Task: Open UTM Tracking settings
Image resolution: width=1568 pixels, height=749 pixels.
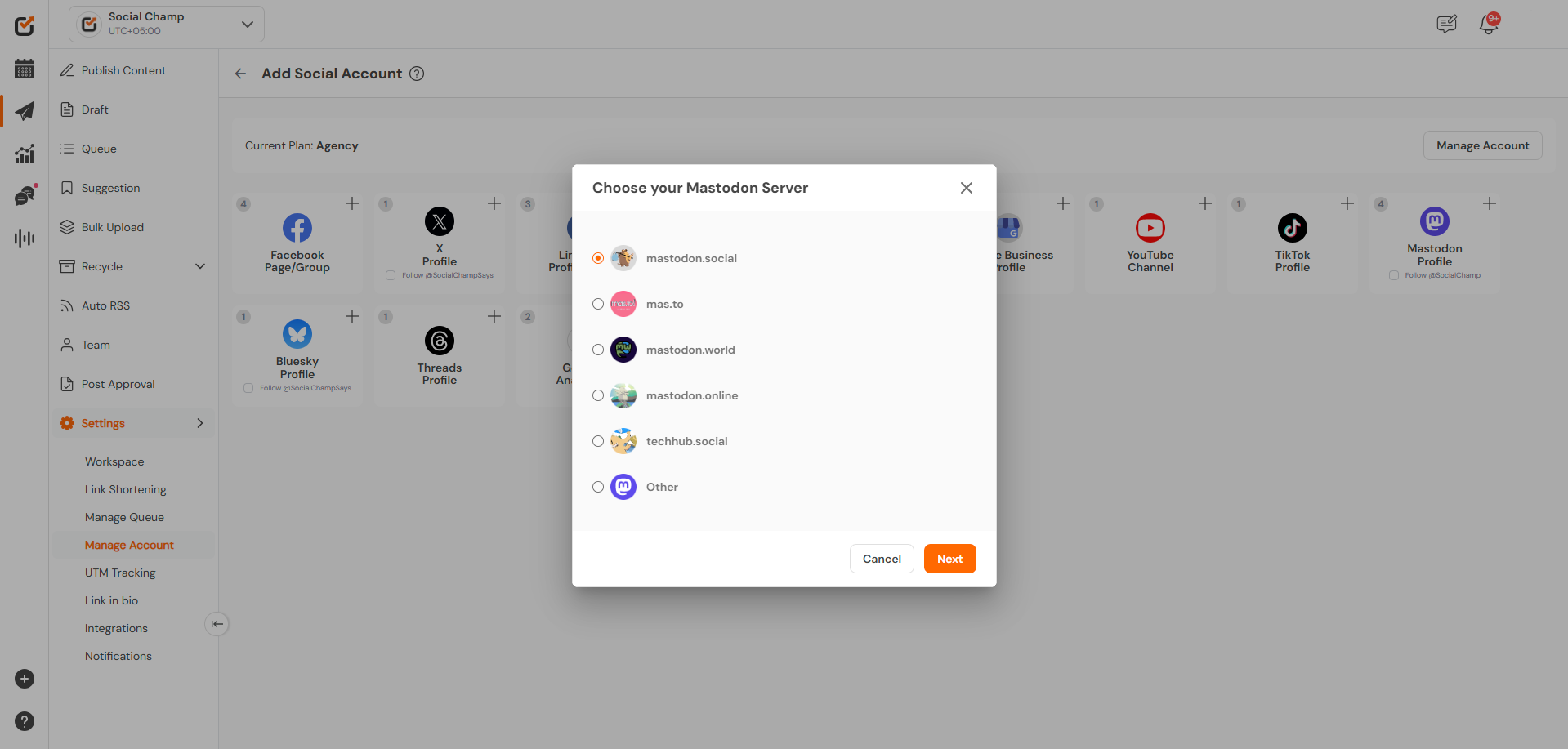Action: [x=120, y=573]
